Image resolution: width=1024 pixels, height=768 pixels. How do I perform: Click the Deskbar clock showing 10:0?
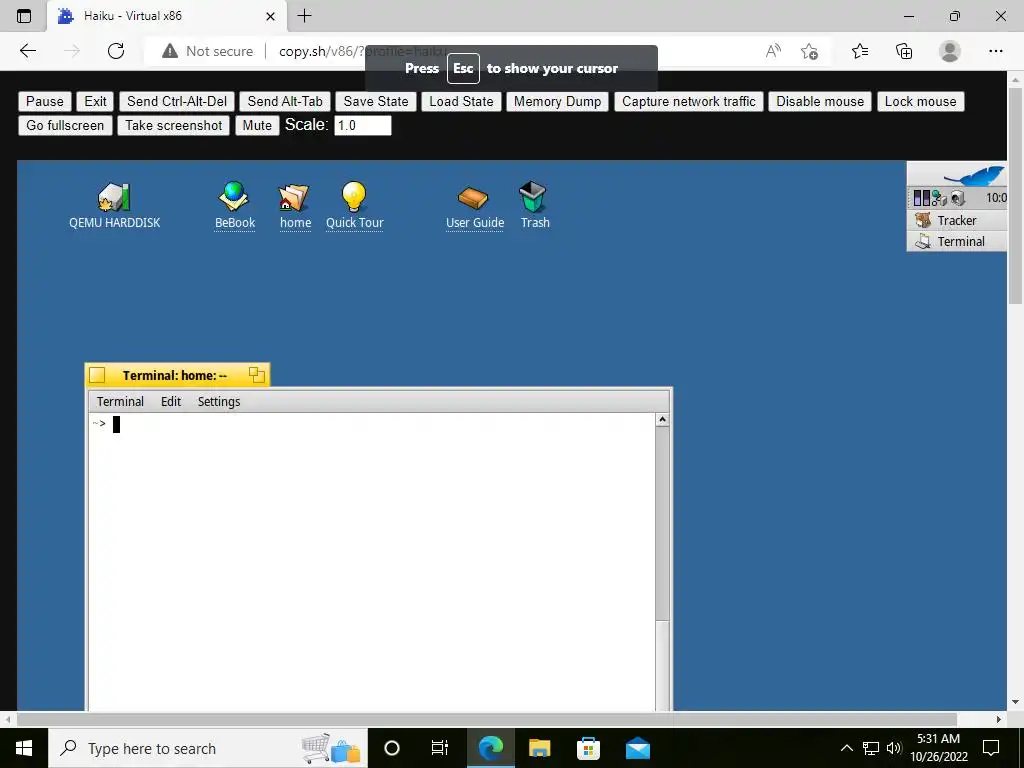995,198
